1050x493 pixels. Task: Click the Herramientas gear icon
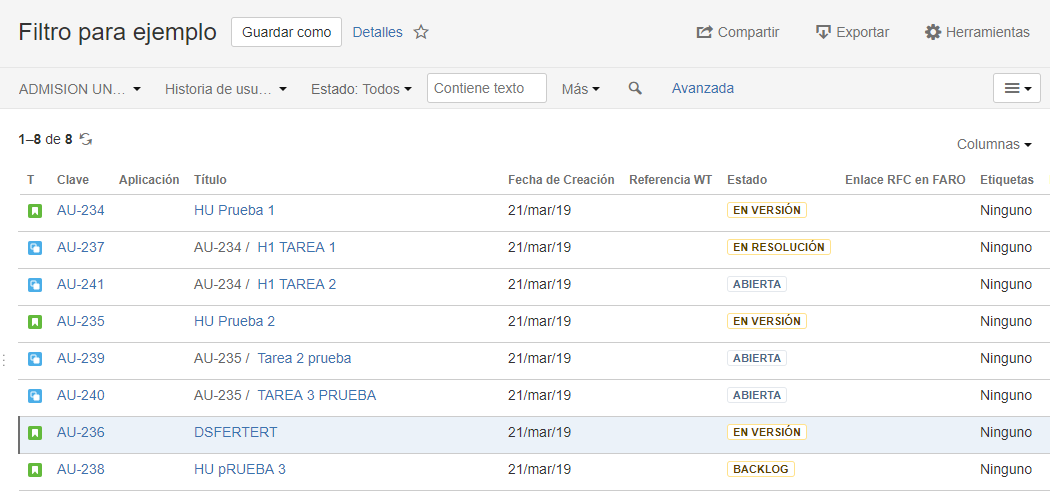pos(933,32)
